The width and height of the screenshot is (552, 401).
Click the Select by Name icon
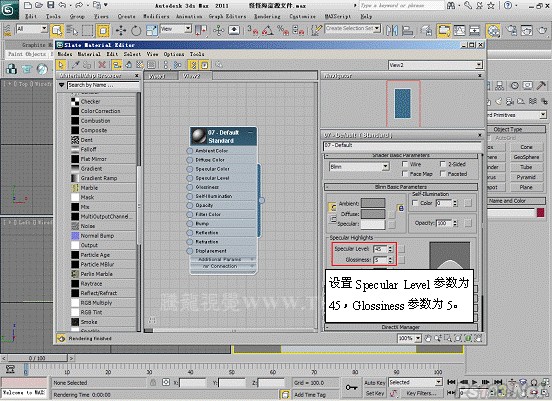72,31
